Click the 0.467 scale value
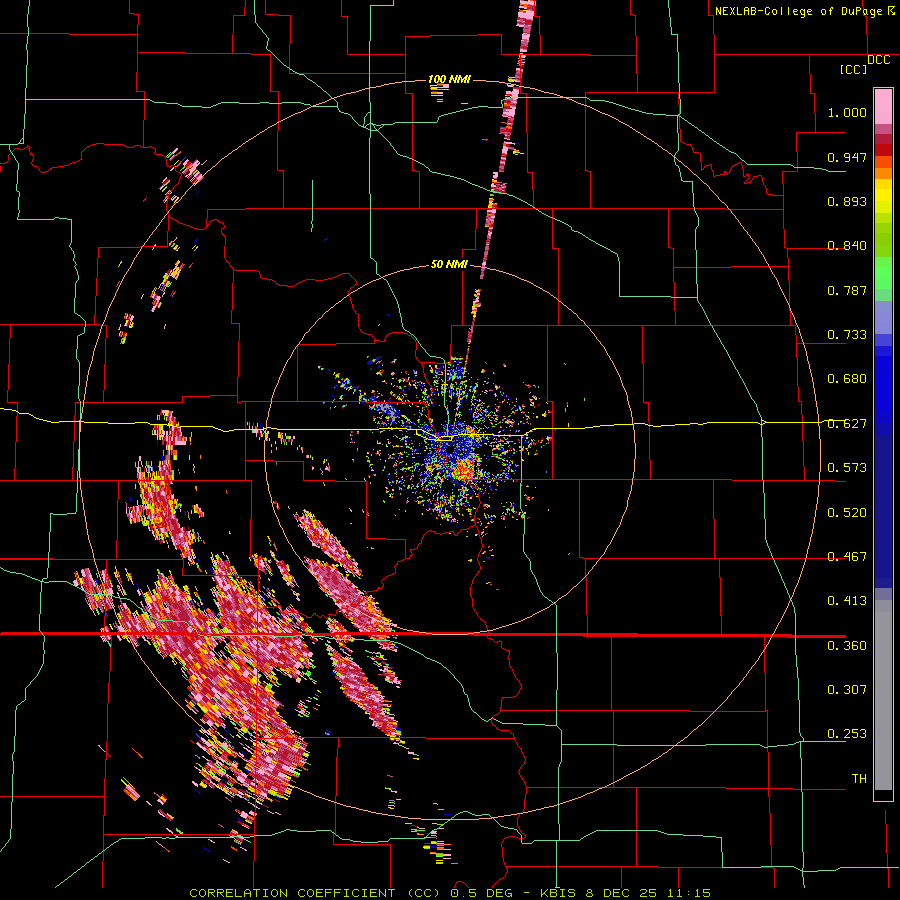Image resolution: width=900 pixels, height=900 pixels. [847, 557]
